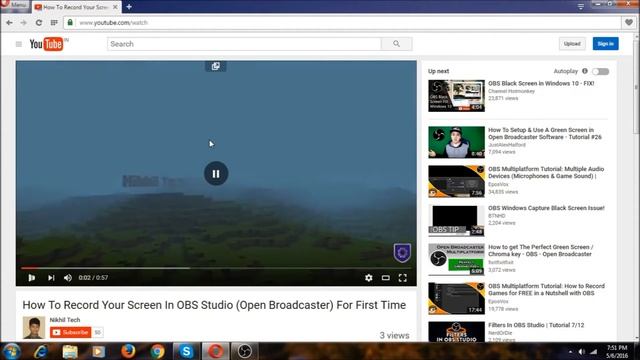This screenshot has width=640, height=360.
Task: Launch Chrome from taskbar
Action: tap(157, 351)
